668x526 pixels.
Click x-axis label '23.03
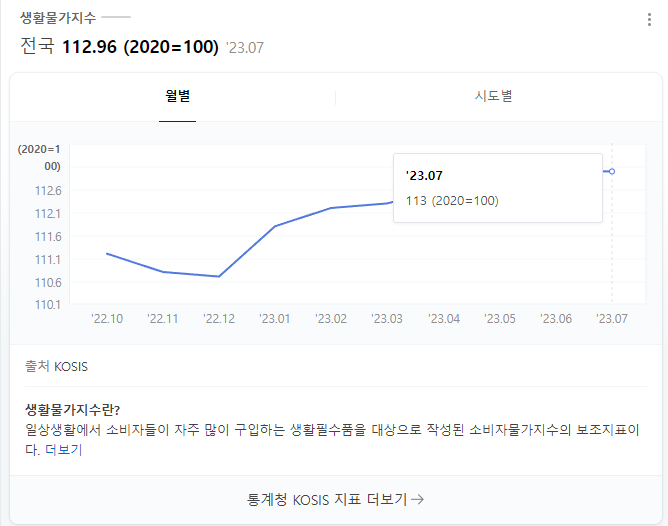point(387,319)
